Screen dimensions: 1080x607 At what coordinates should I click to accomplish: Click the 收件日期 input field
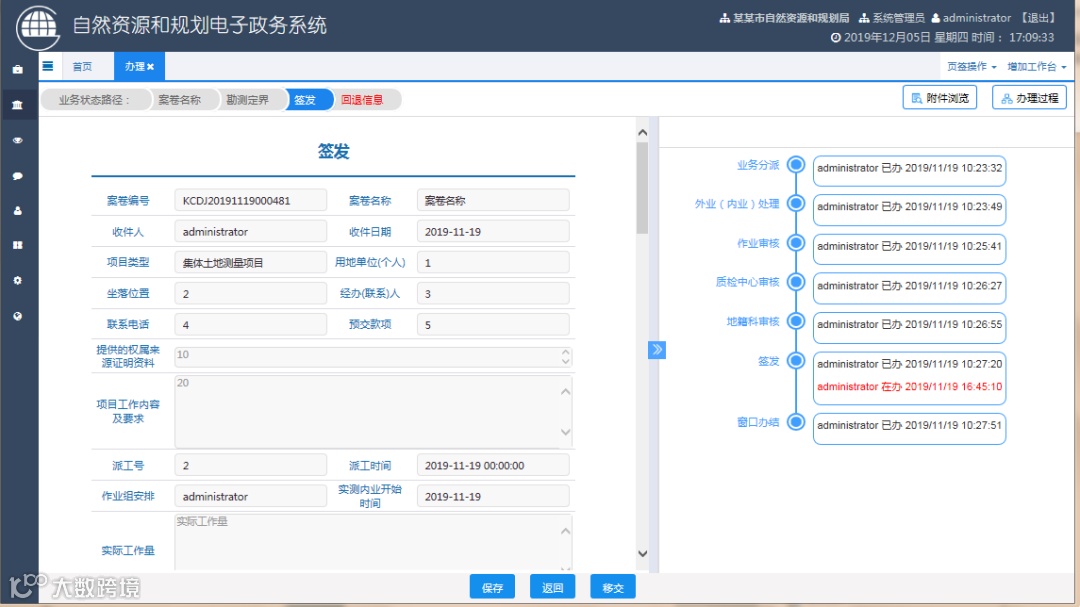(493, 232)
